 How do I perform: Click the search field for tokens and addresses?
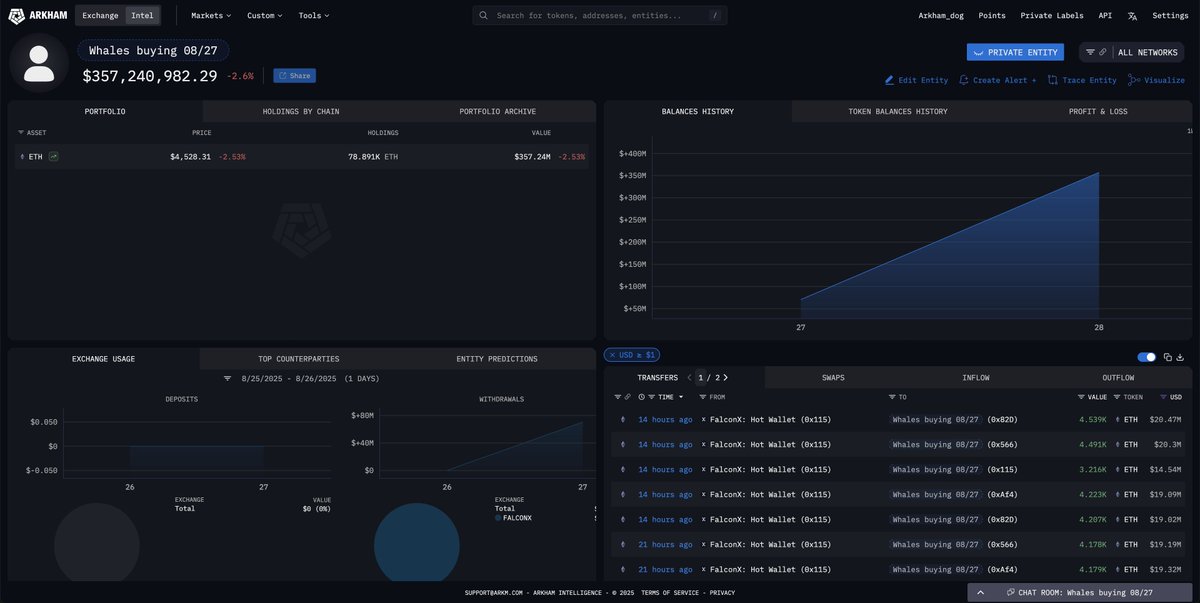[x=600, y=16]
